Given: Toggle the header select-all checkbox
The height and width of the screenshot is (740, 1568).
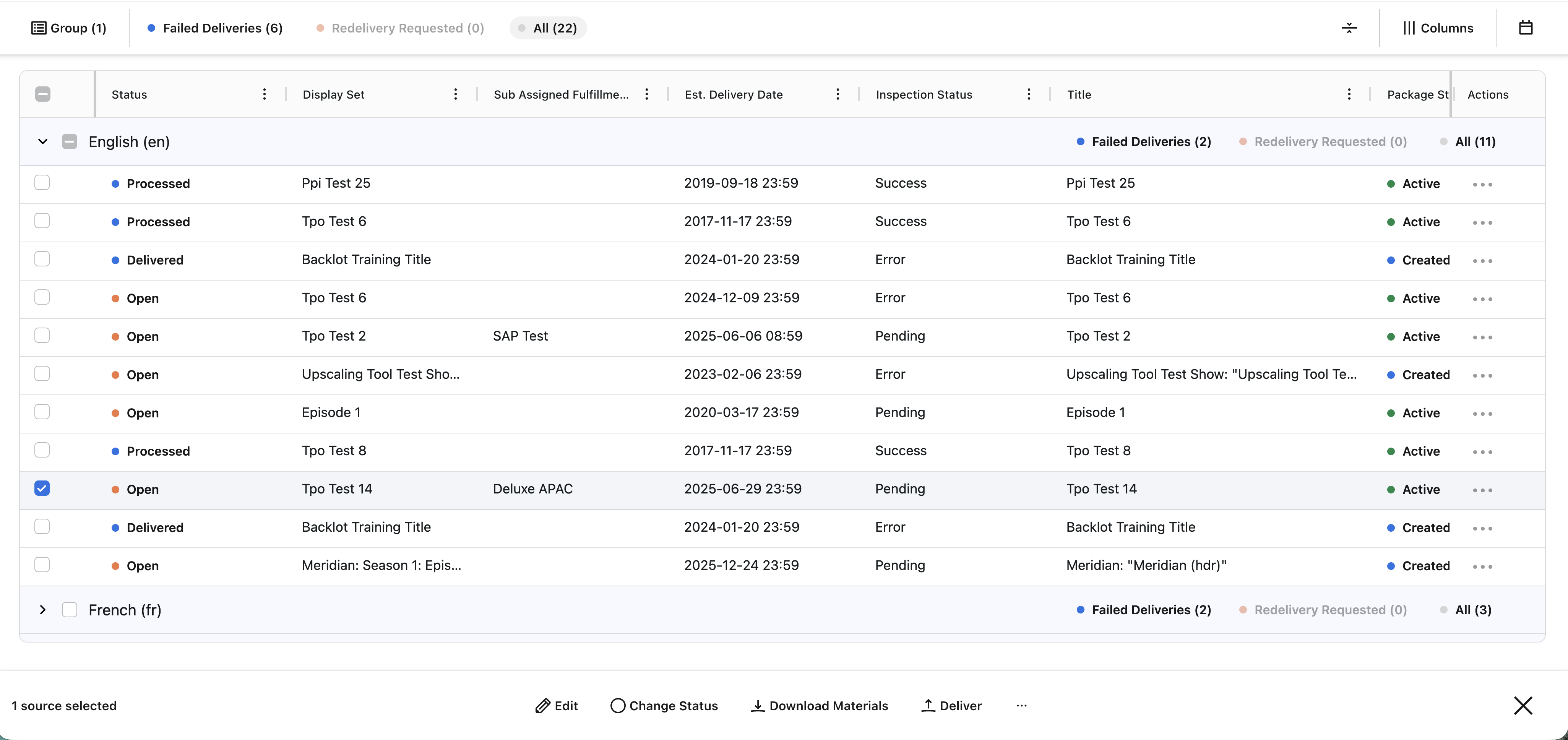Looking at the screenshot, I should pyautogui.click(x=42, y=94).
